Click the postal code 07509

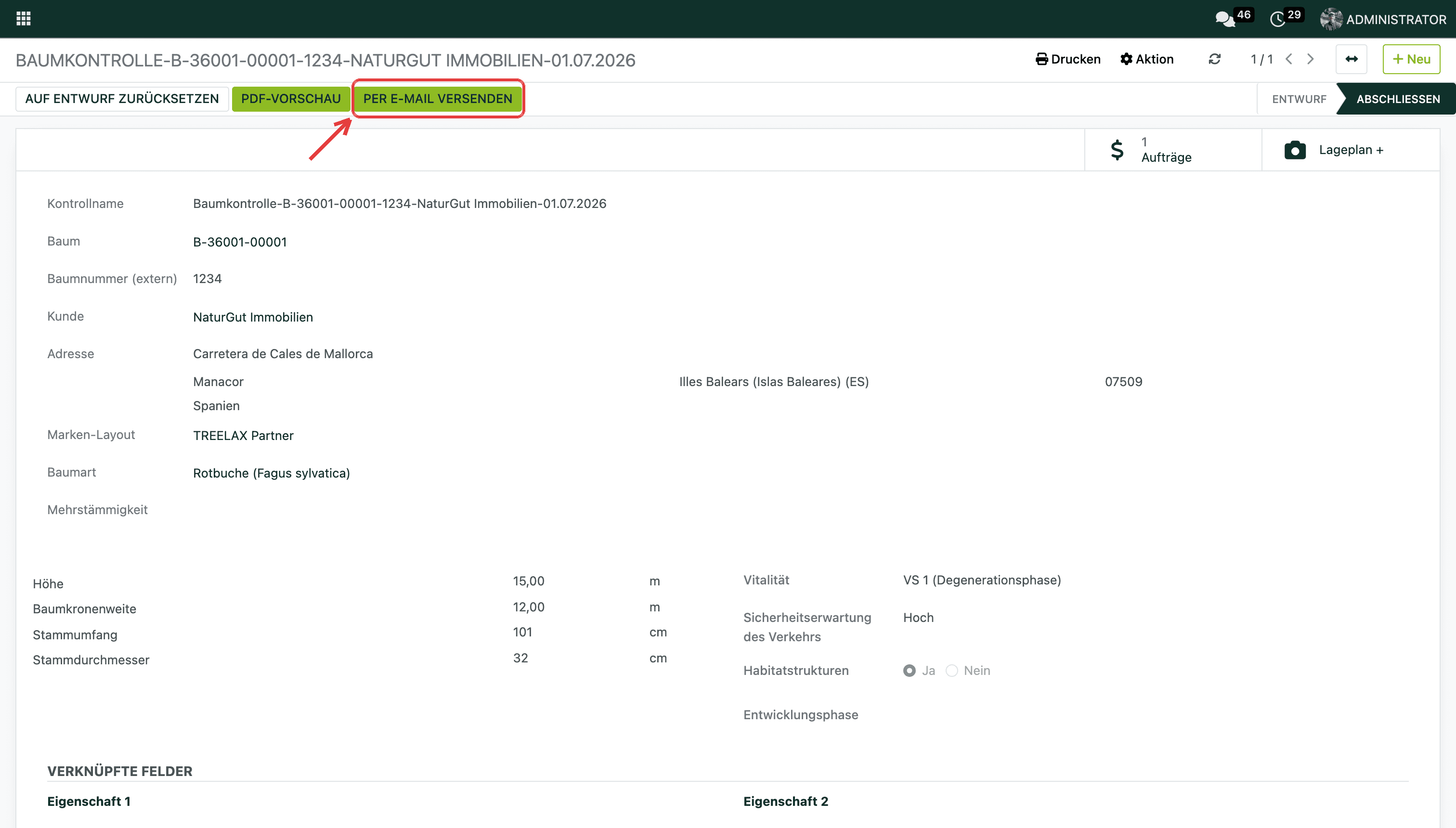click(x=1124, y=382)
